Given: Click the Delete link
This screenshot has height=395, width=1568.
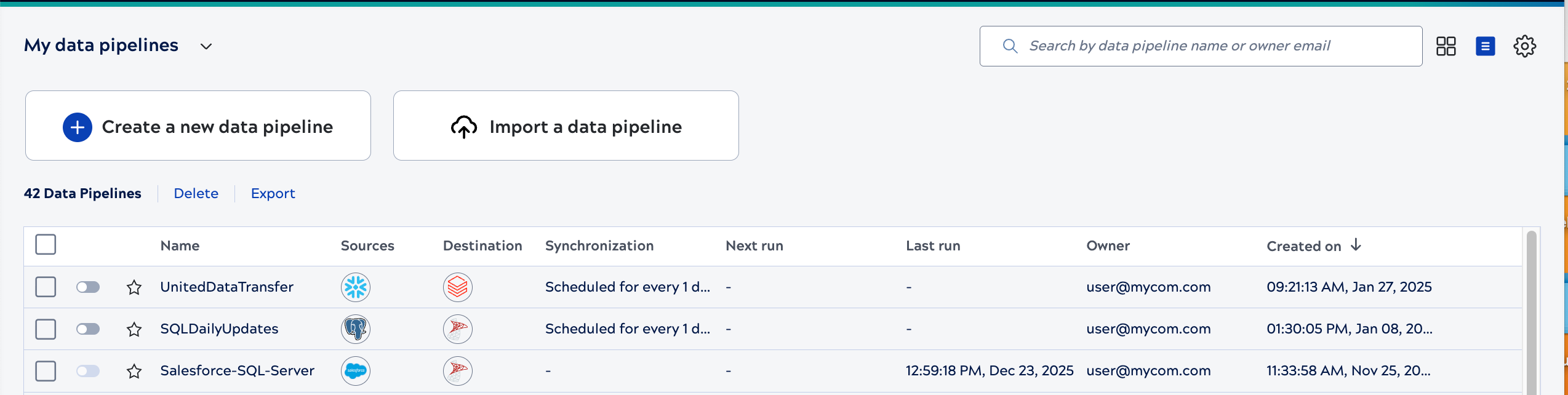Looking at the screenshot, I should [196, 193].
